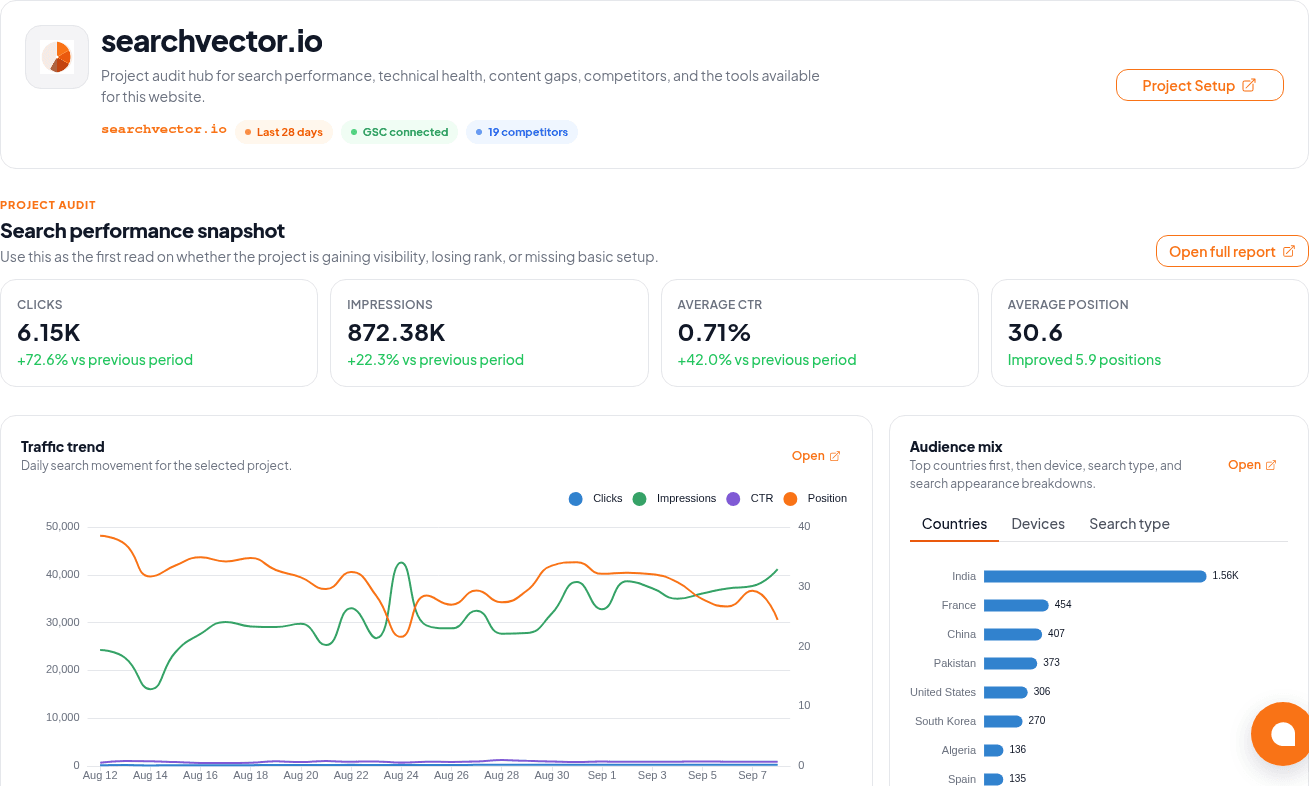Switch to the Devices tab
Screen dimensions: 1309x786
[1038, 524]
